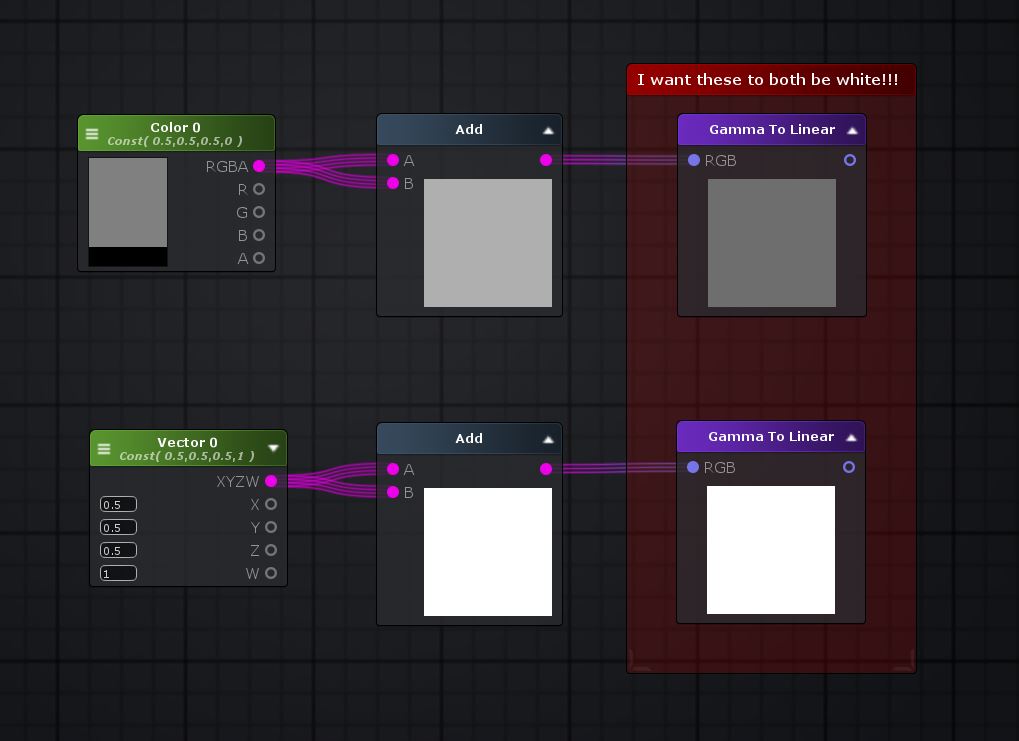The height and width of the screenshot is (741, 1019).
Task: Click the black alpha bar in Color 0
Action: (128, 256)
